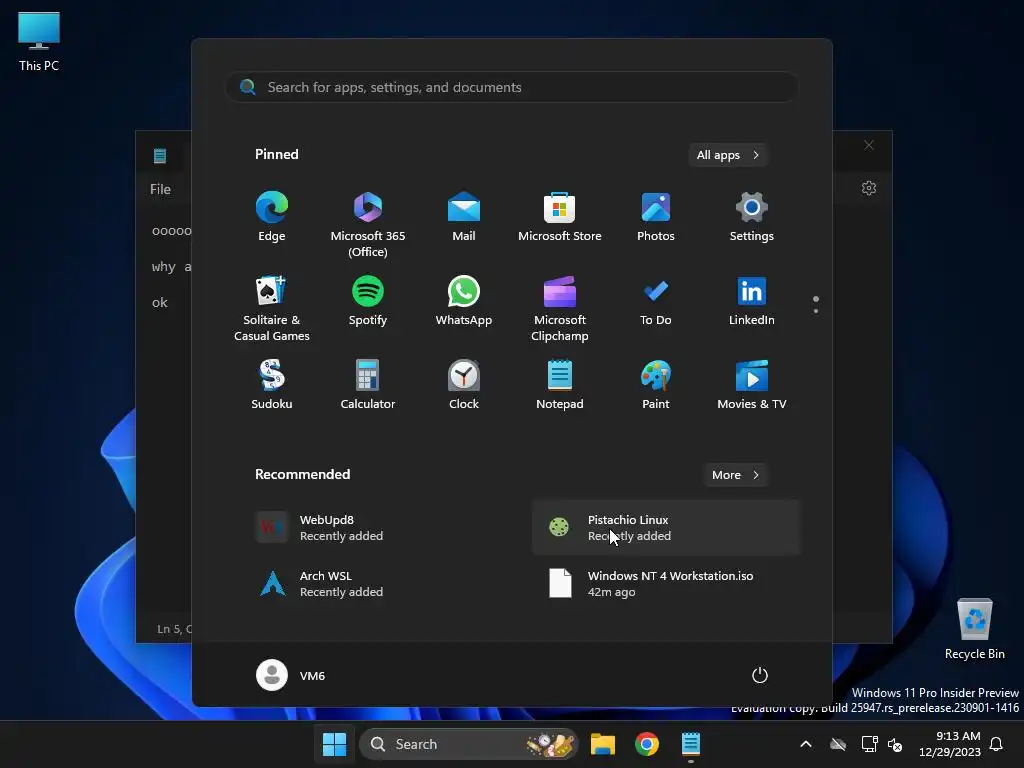This screenshot has height=768, width=1024.
Task: Open Microsoft Clipchamp
Action: [560, 308]
